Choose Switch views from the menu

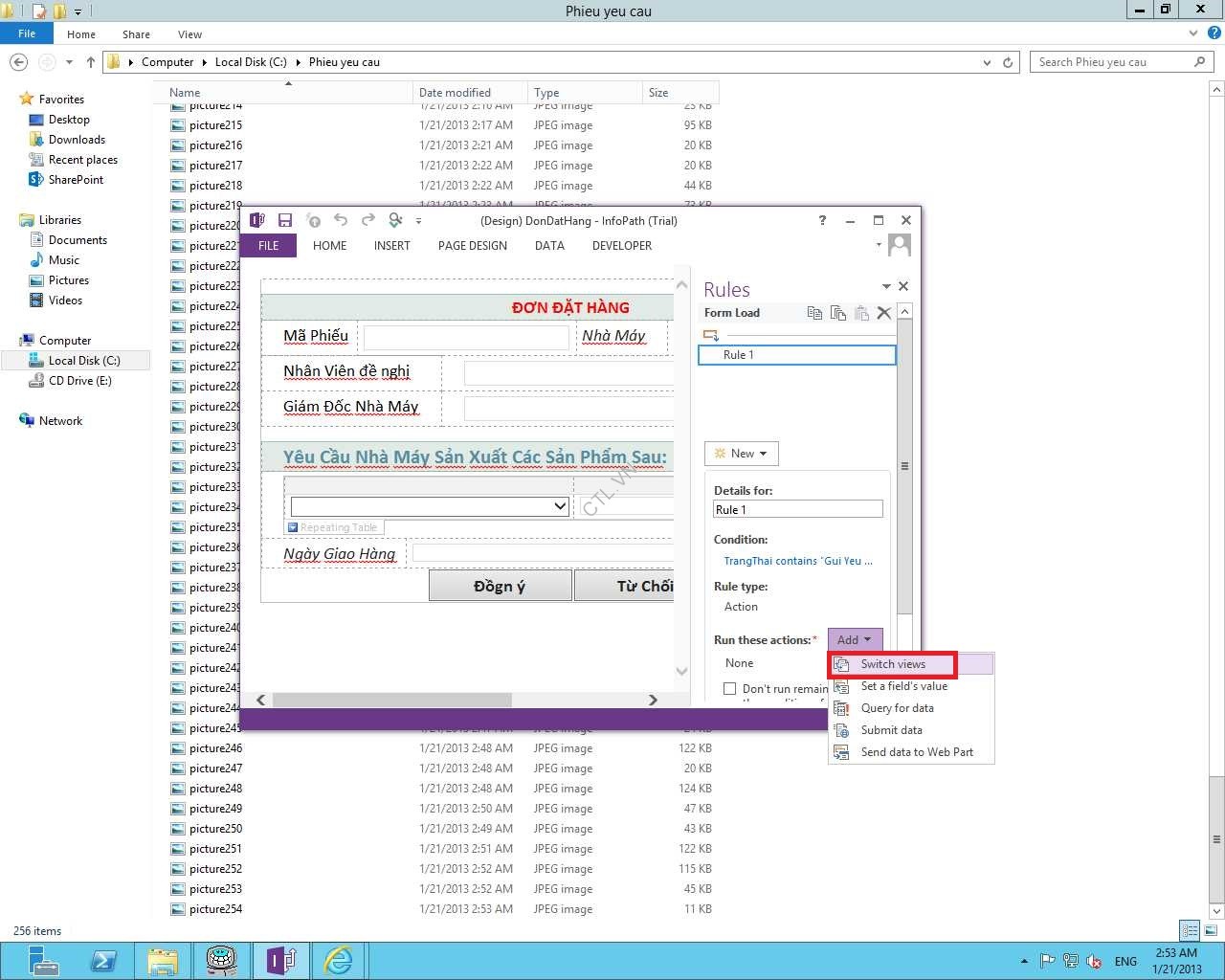coord(893,664)
